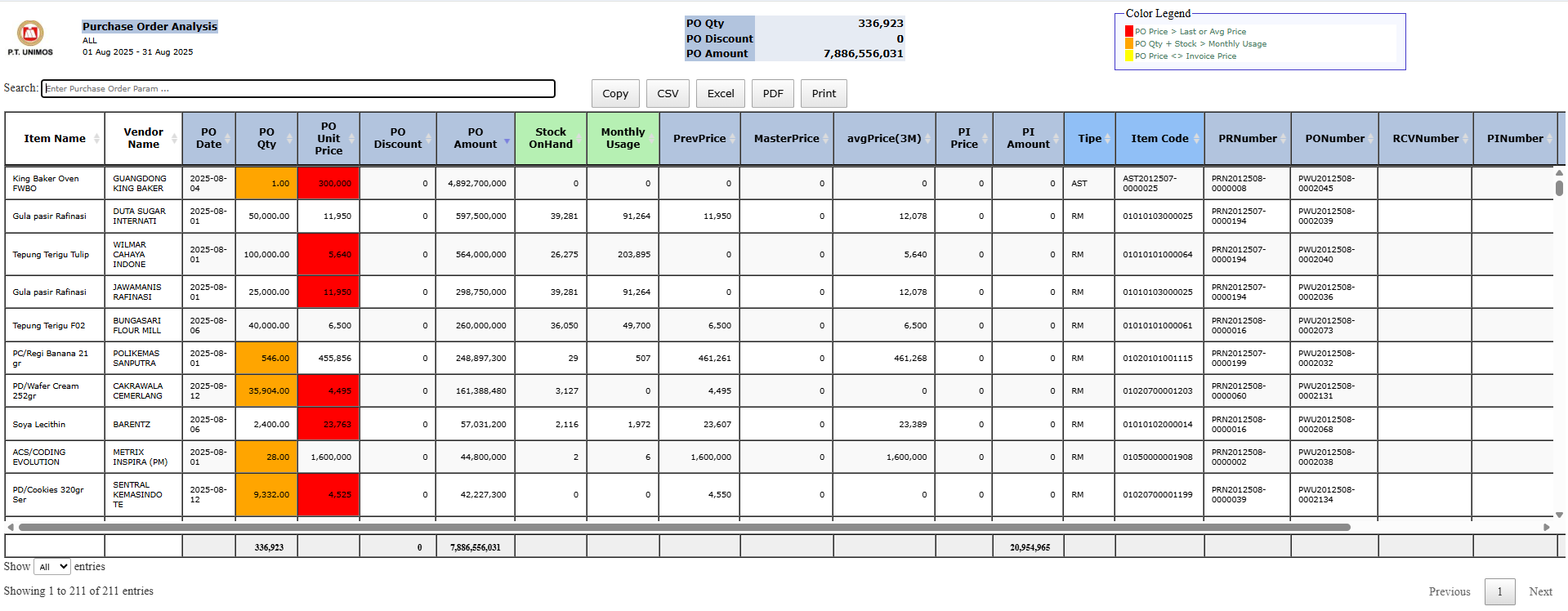Click sort icon on Item Code header
Viewport: 1568px width, 611px height.
(x=1196, y=139)
